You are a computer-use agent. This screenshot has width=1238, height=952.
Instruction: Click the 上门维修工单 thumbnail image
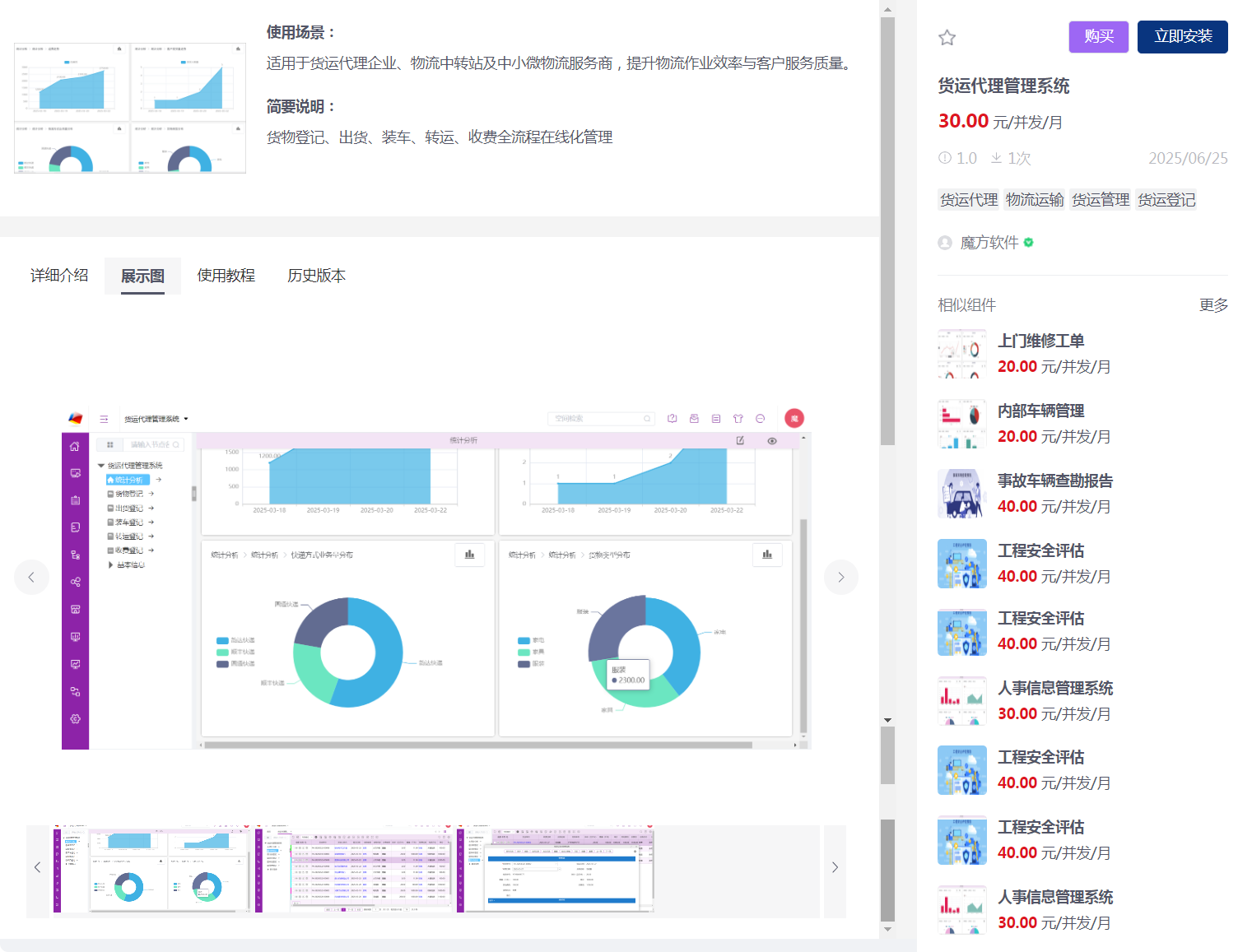962,354
